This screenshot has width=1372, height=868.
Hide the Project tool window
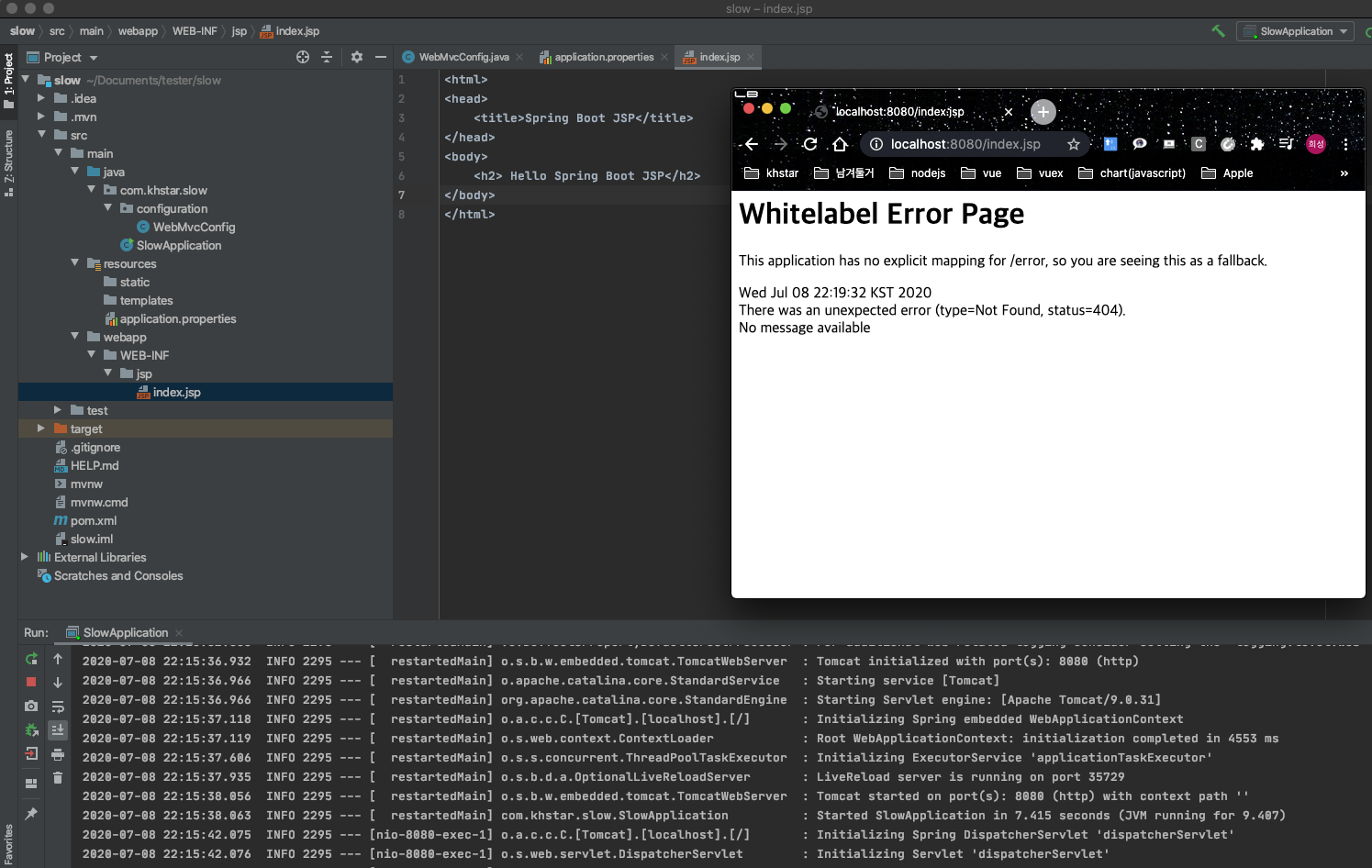pyautogui.click(x=381, y=57)
